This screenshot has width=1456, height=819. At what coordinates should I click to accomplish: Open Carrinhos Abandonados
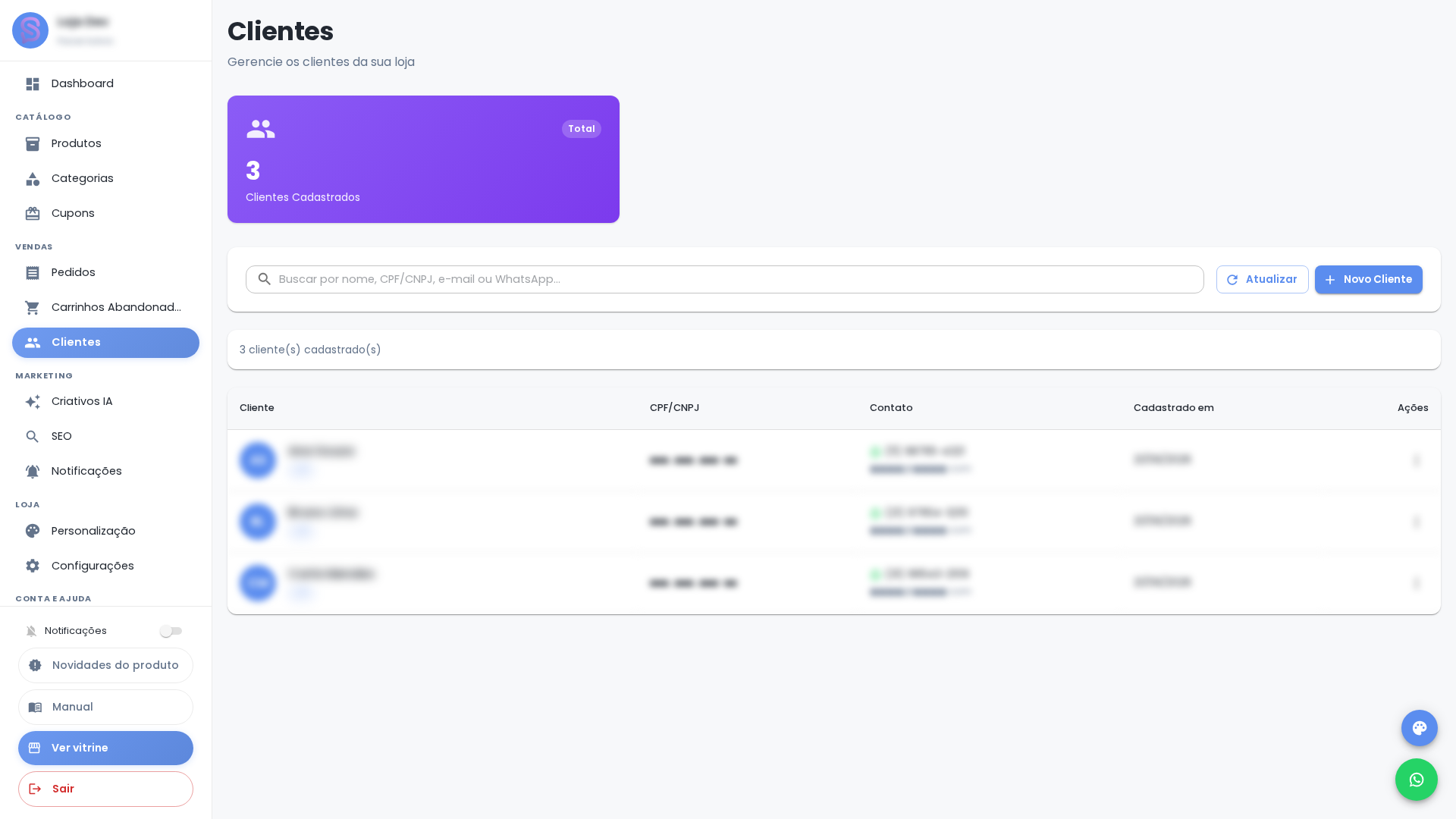coord(105,308)
